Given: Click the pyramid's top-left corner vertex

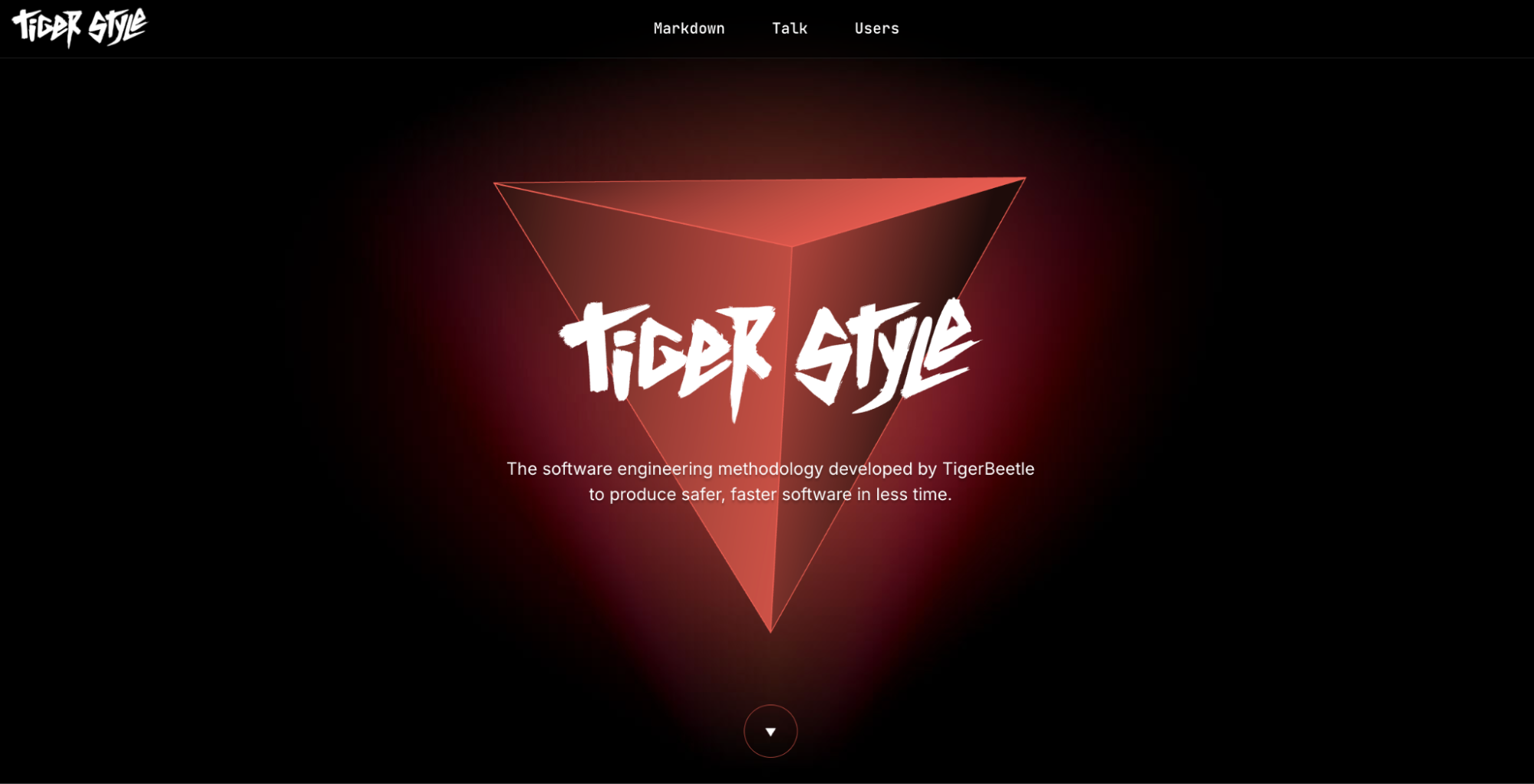Looking at the screenshot, I should click(x=496, y=184).
